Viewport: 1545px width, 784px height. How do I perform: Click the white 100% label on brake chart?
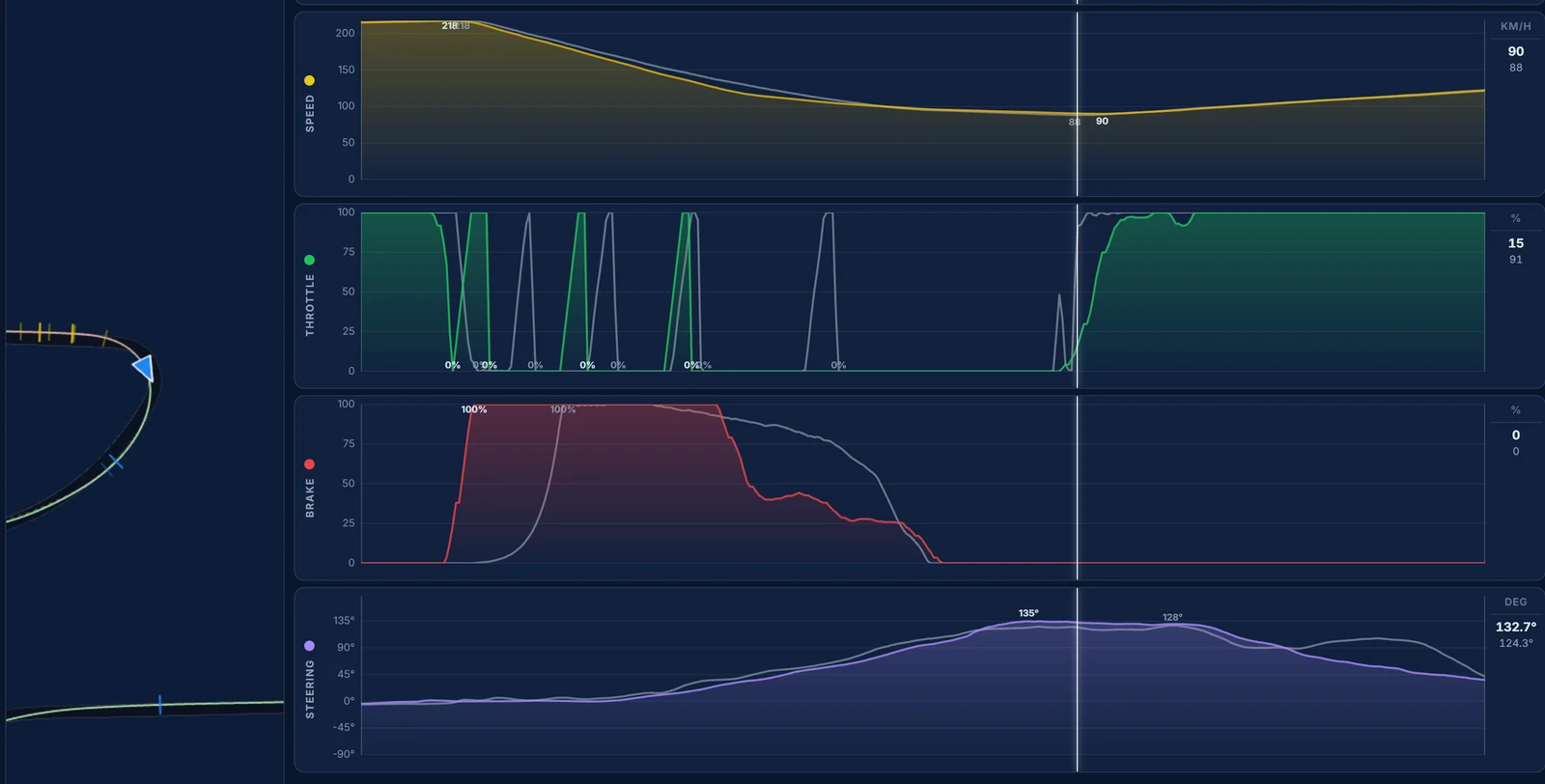click(x=474, y=409)
